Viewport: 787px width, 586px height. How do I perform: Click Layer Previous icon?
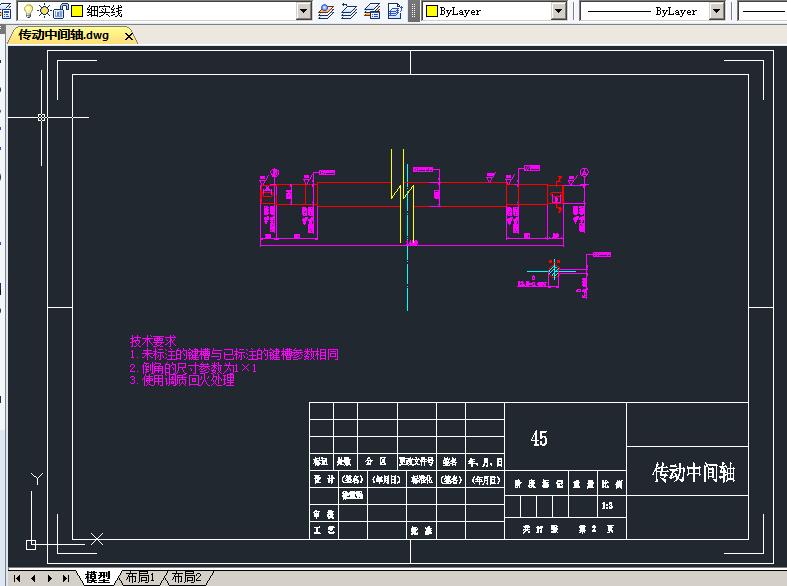(349, 11)
